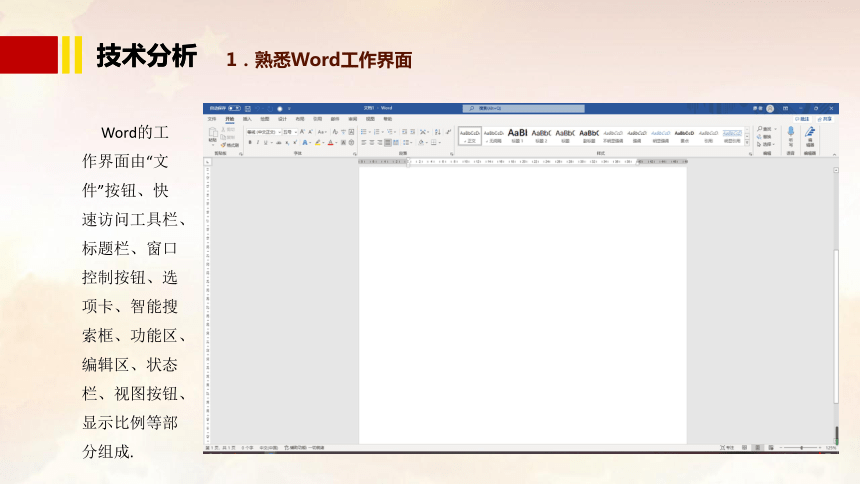Screen dimensions: 860x484
Task: Click the Editor pen icon
Action: coord(810,132)
